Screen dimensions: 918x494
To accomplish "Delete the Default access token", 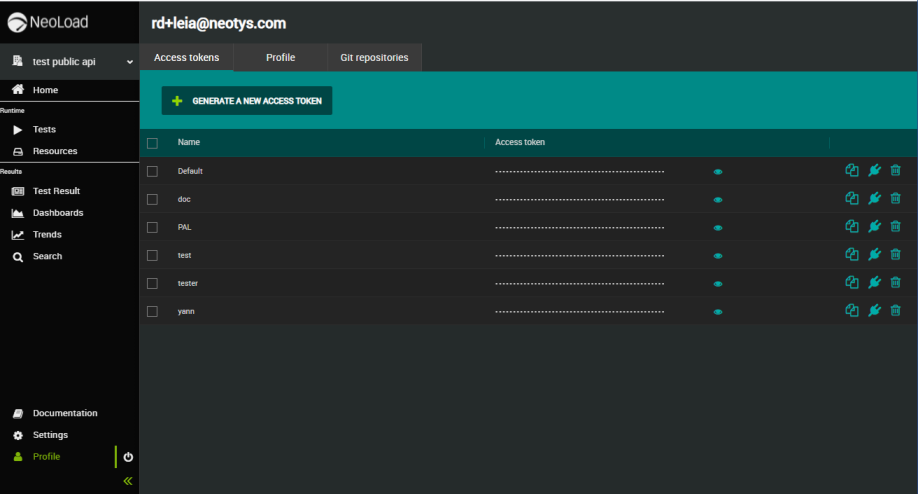I will pyautogui.click(x=895, y=170).
